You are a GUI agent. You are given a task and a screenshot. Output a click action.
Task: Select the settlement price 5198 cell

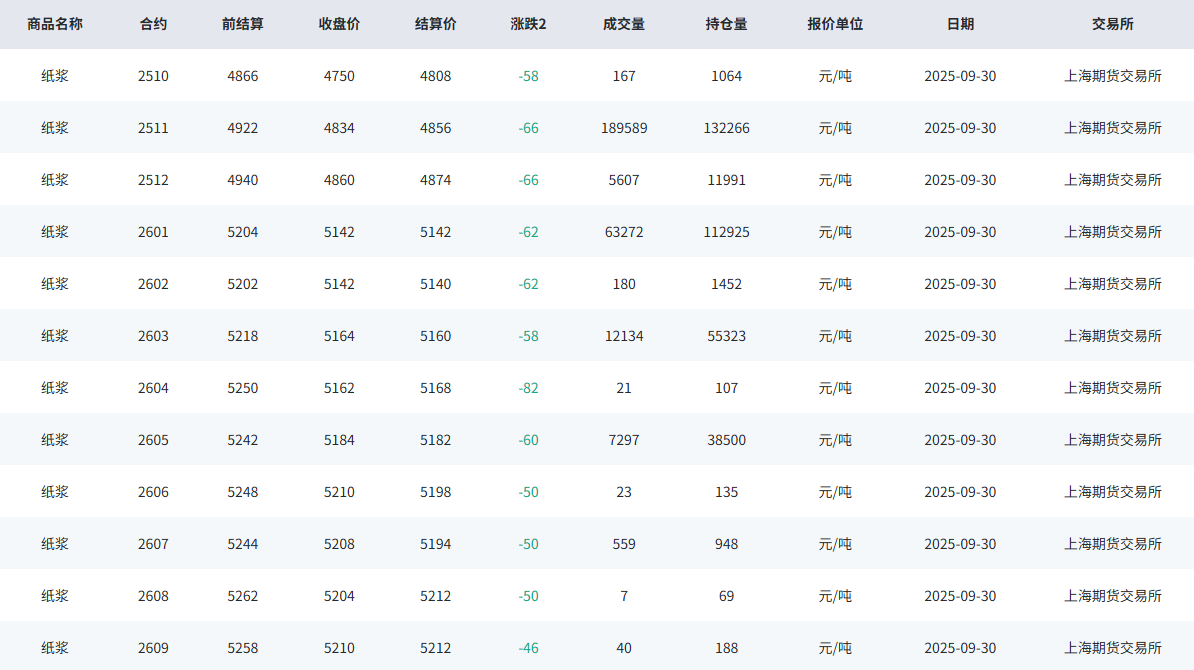[x=435, y=492]
